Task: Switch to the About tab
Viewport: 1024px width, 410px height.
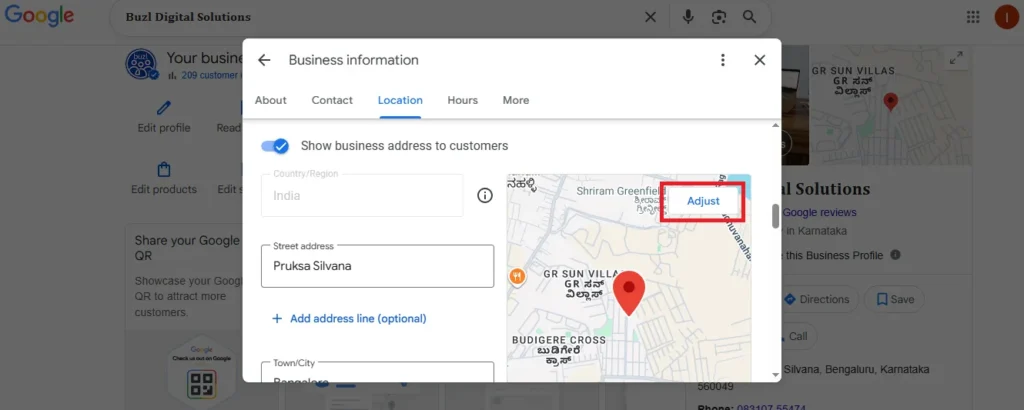Action: [x=270, y=100]
